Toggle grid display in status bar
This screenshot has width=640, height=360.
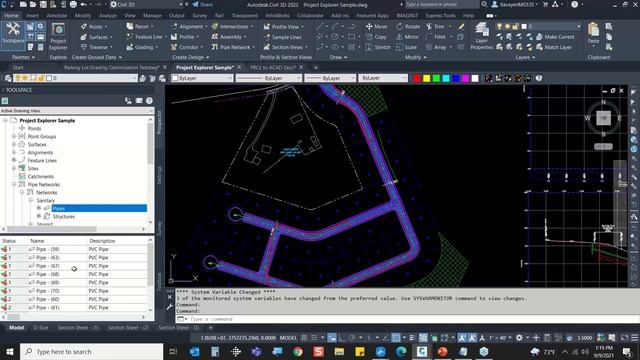(x=304, y=338)
